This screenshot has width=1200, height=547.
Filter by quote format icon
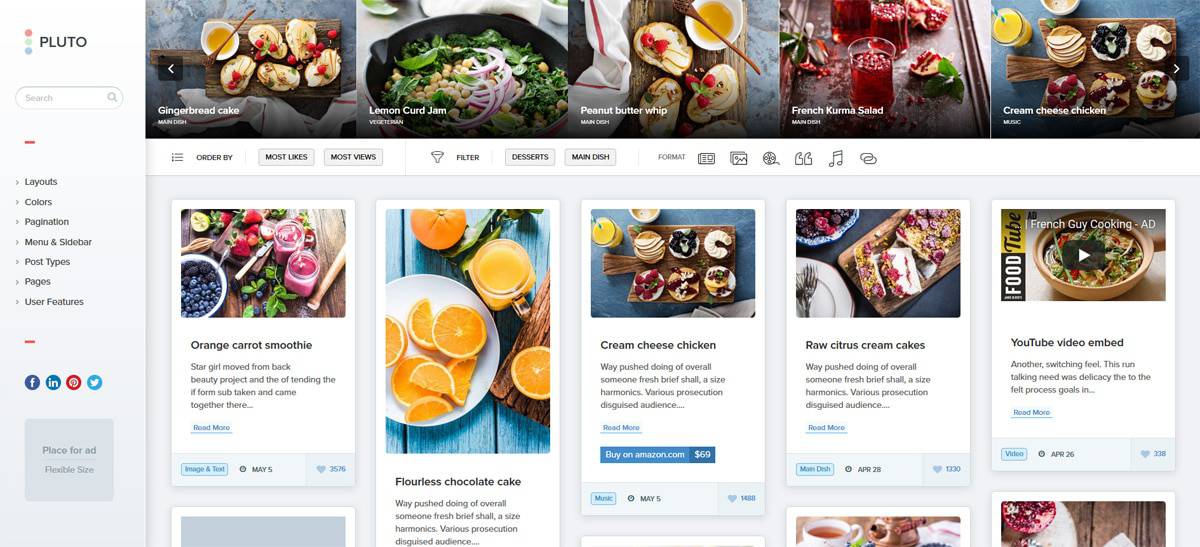tap(803, 158)
